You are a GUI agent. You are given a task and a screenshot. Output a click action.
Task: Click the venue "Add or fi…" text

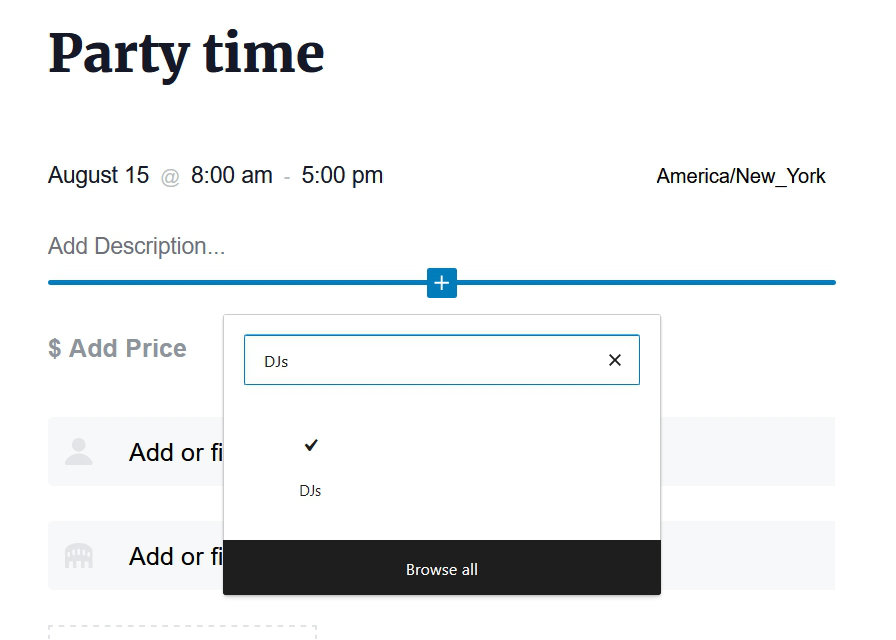(x=175, y=556)
